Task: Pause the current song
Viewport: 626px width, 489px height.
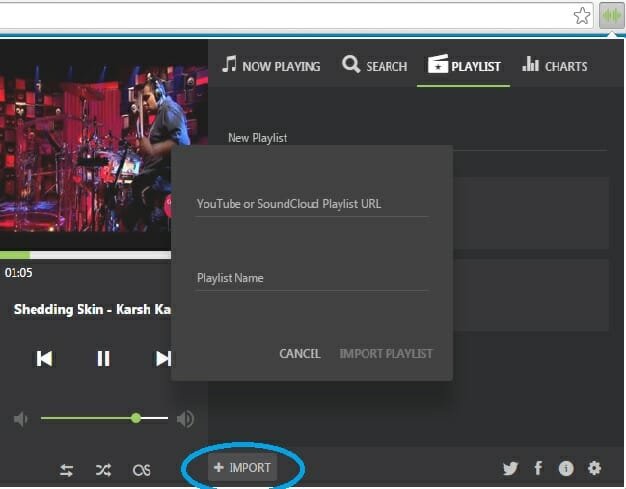Action: coord(103,358)
